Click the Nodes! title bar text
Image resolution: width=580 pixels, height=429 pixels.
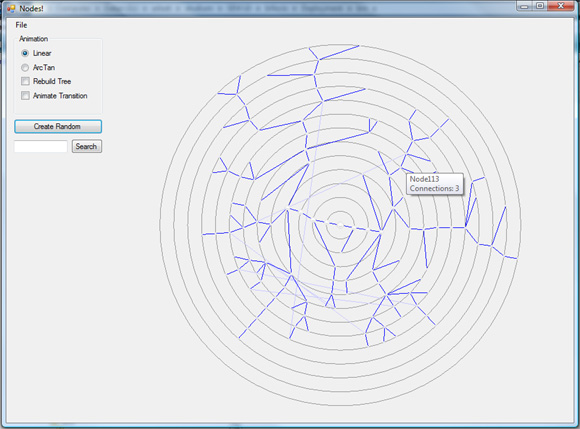pos(31,8)
